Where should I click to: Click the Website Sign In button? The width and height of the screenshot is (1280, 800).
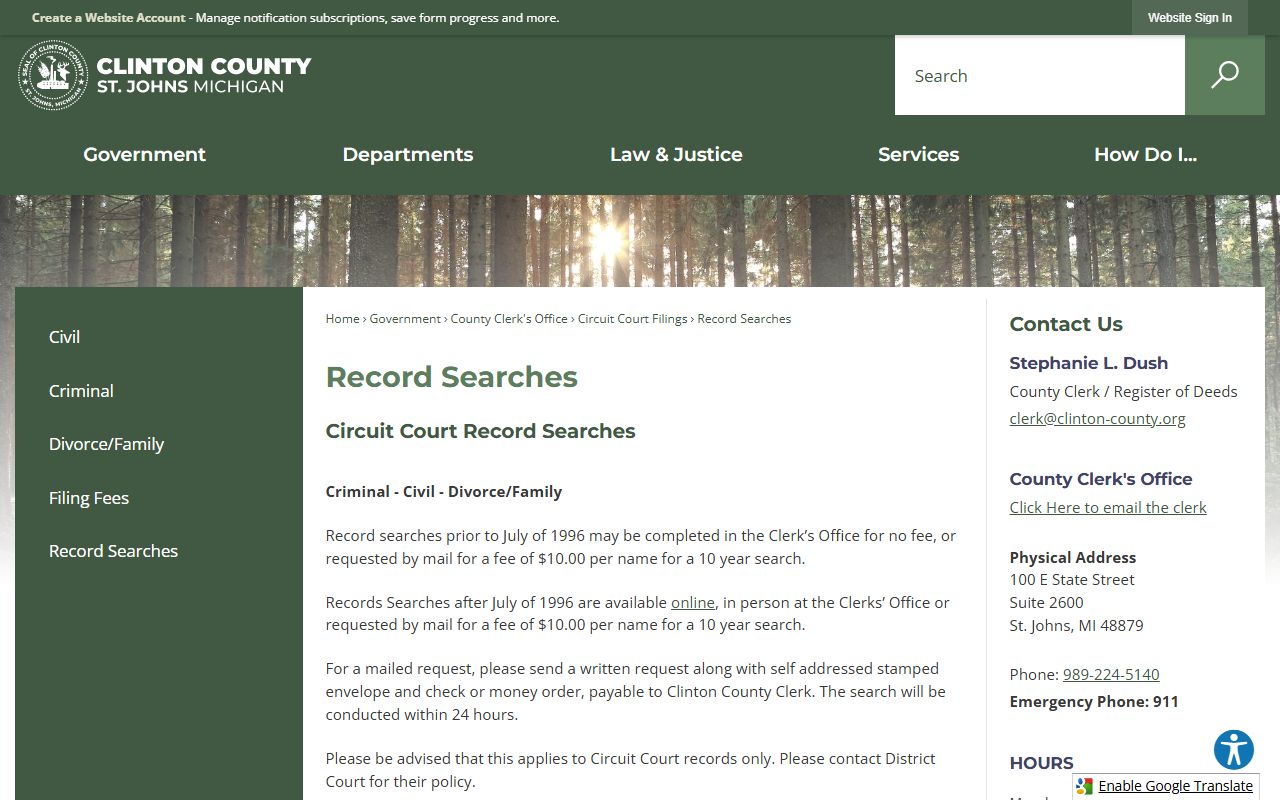coord(1190,18)
